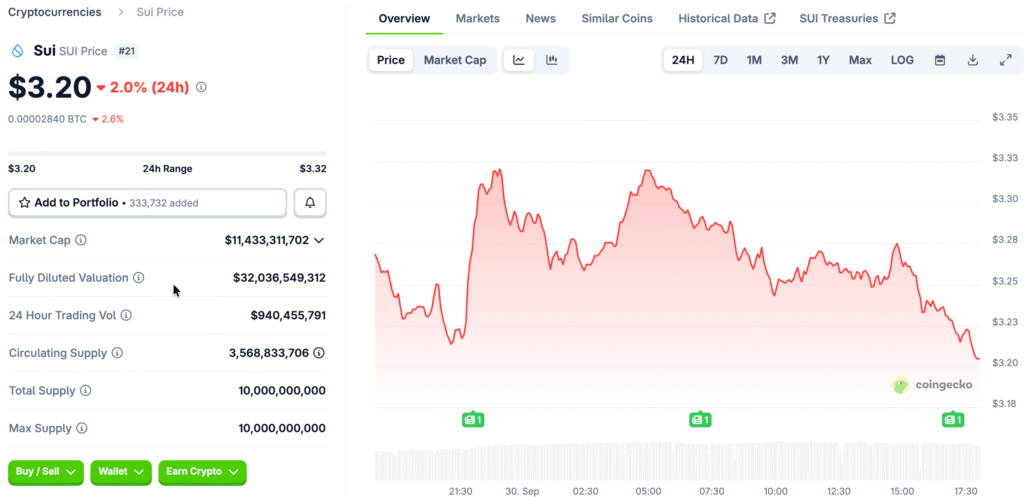This screenshot has height=497, width=1024.
Task: Expand chart to fullscreen
Action: click(1005, 60)
